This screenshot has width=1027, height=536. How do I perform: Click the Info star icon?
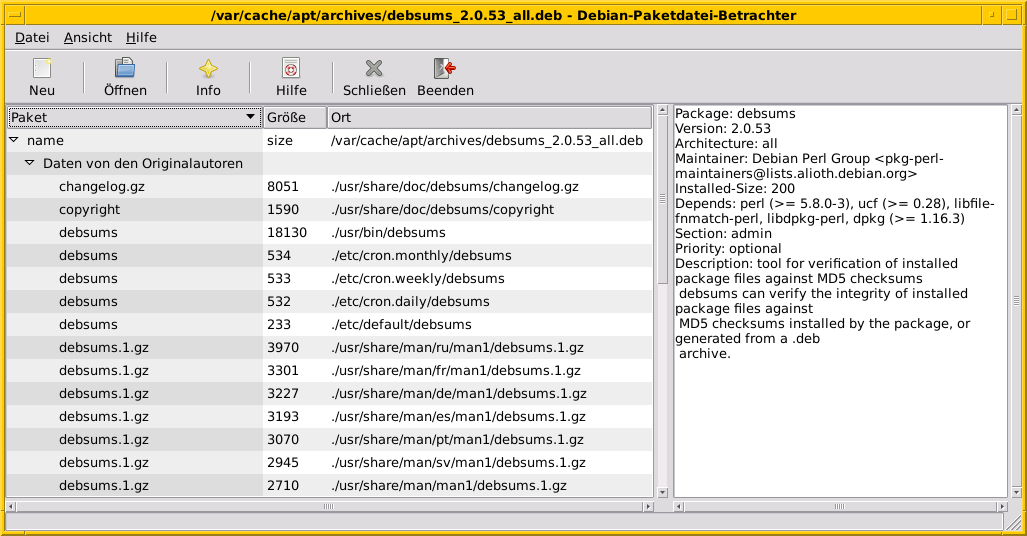pyautogui.click(x=208, y=68)
